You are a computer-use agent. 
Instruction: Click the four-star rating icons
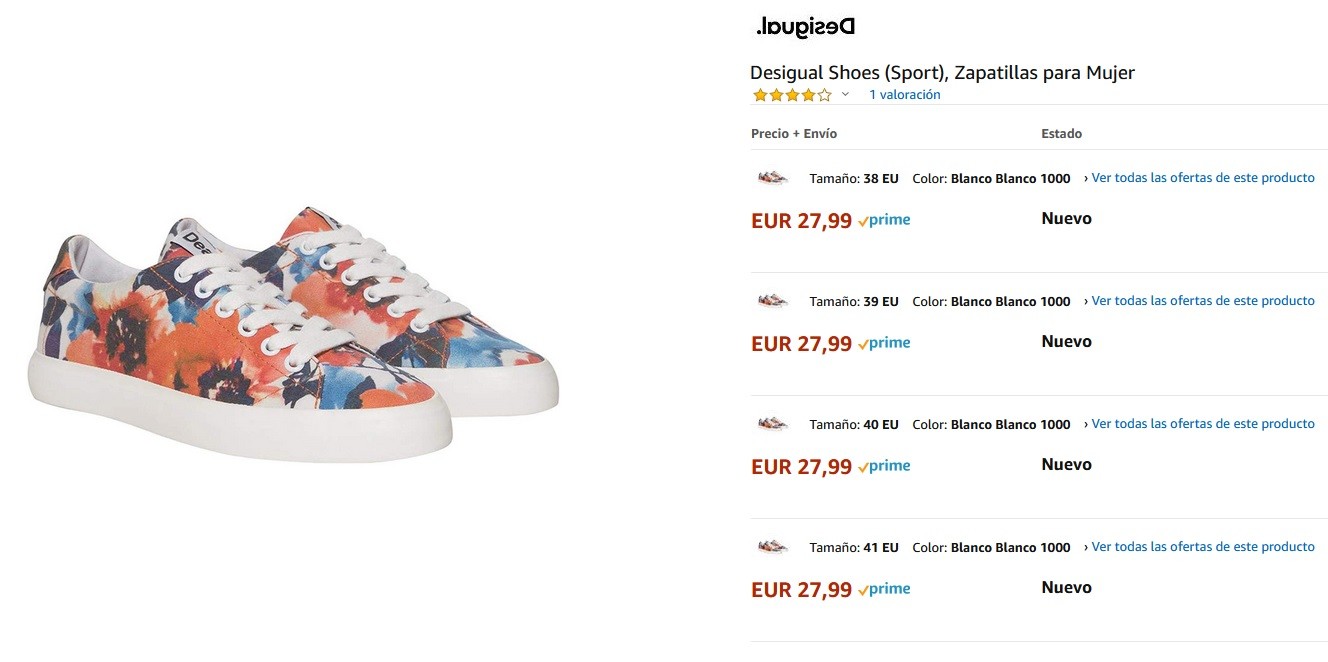tap(791, 95)
